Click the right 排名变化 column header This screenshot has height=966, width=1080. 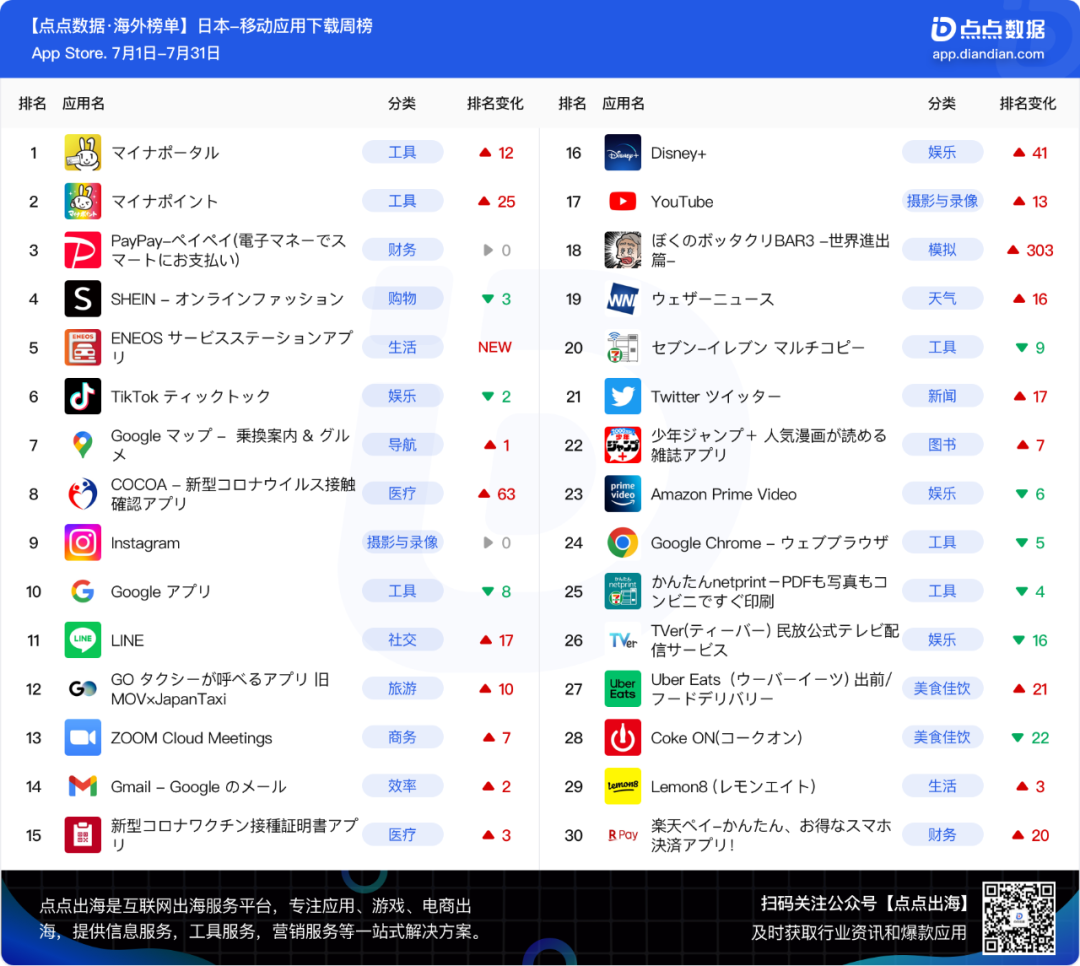(1028, 103)
